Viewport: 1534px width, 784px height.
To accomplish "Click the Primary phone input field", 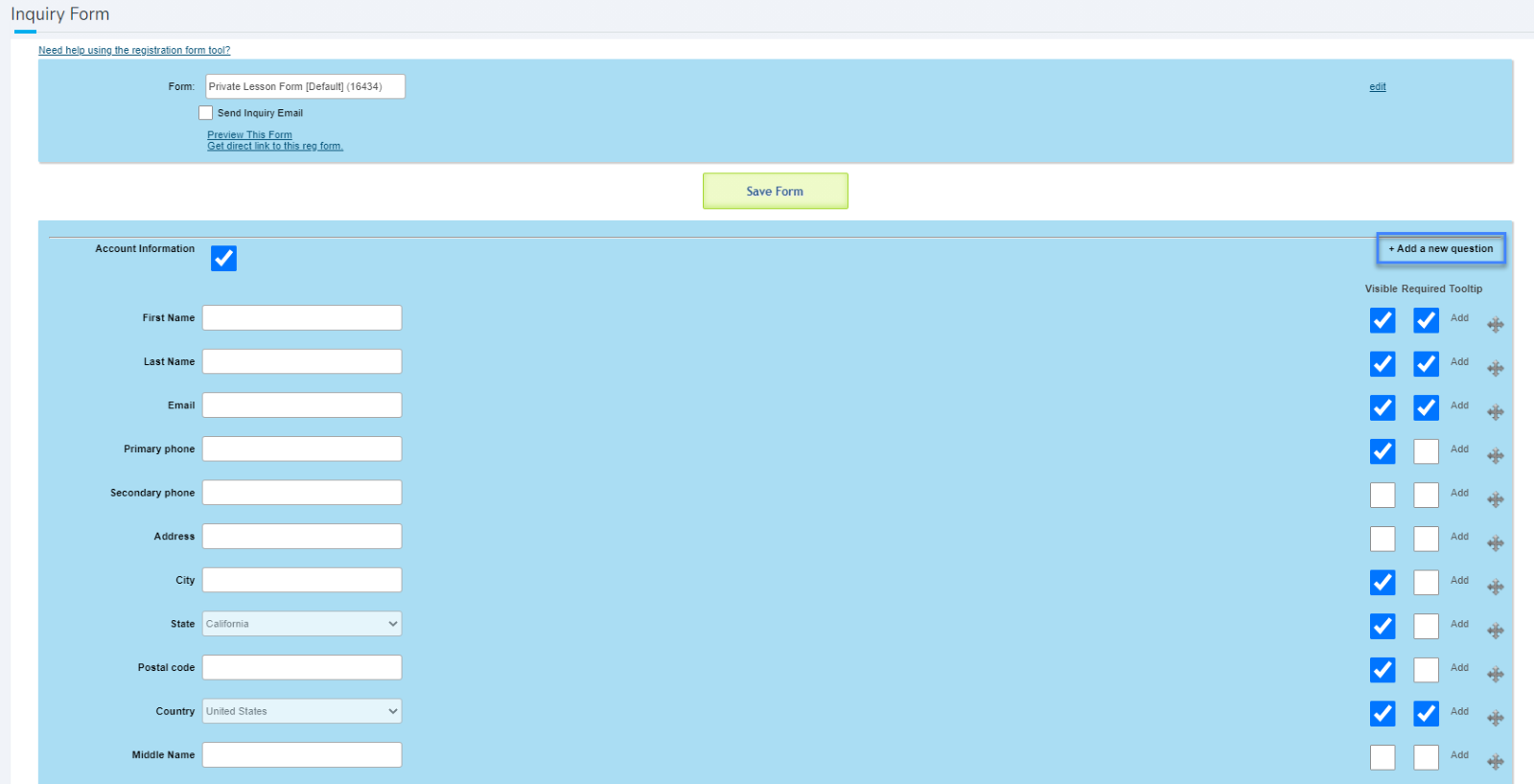I will 302,449.
